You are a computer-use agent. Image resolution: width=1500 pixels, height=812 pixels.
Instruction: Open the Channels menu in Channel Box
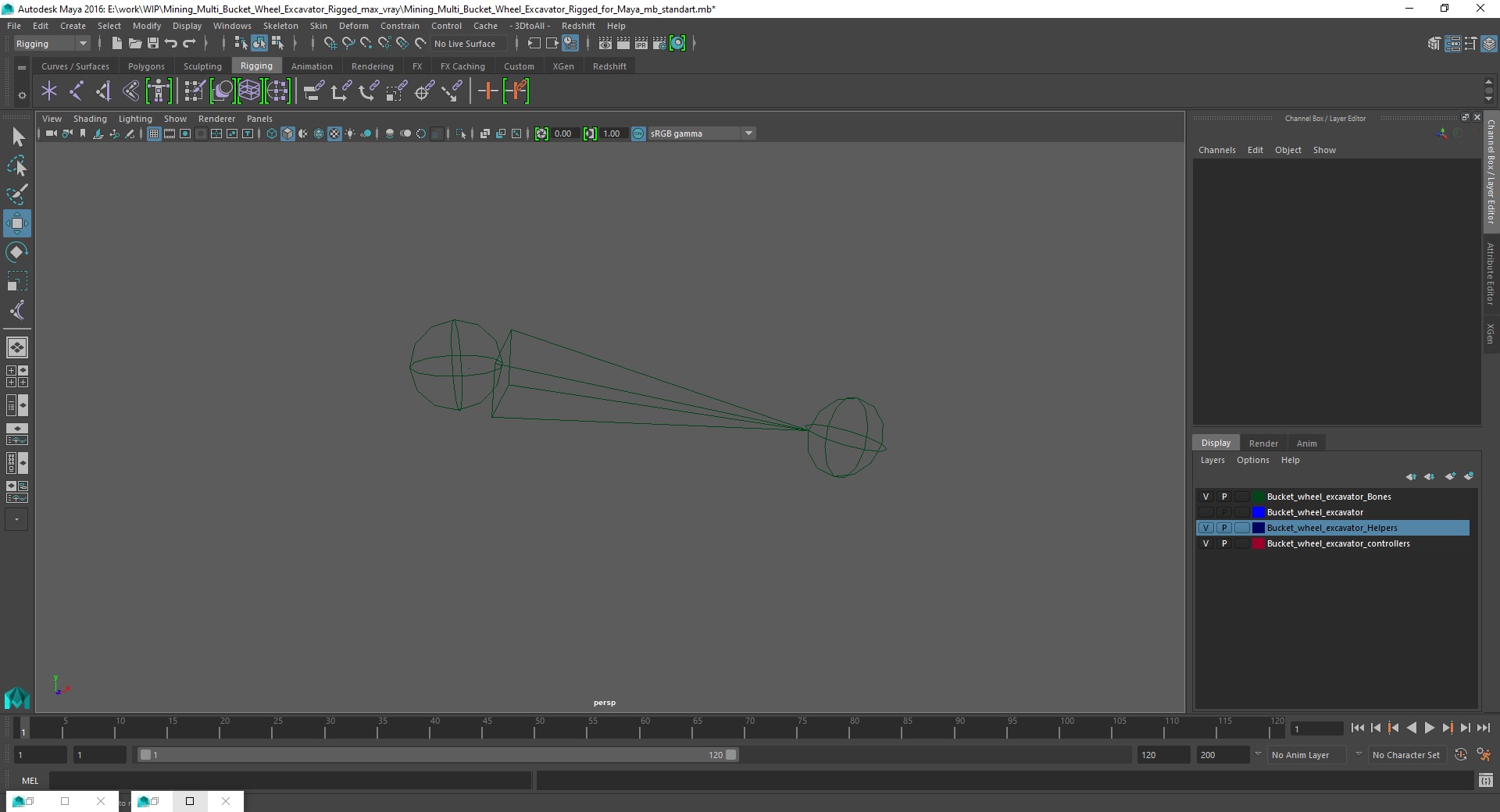[1216, 150]
